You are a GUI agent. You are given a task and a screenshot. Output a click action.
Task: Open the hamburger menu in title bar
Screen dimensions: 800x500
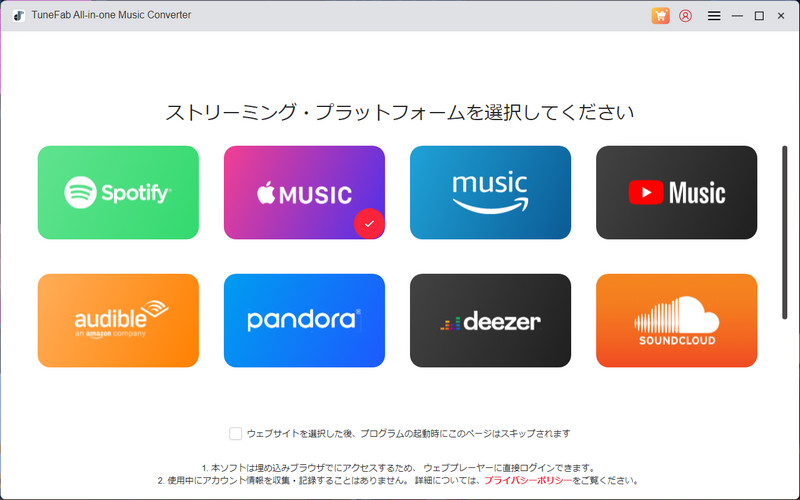[714, 16]
